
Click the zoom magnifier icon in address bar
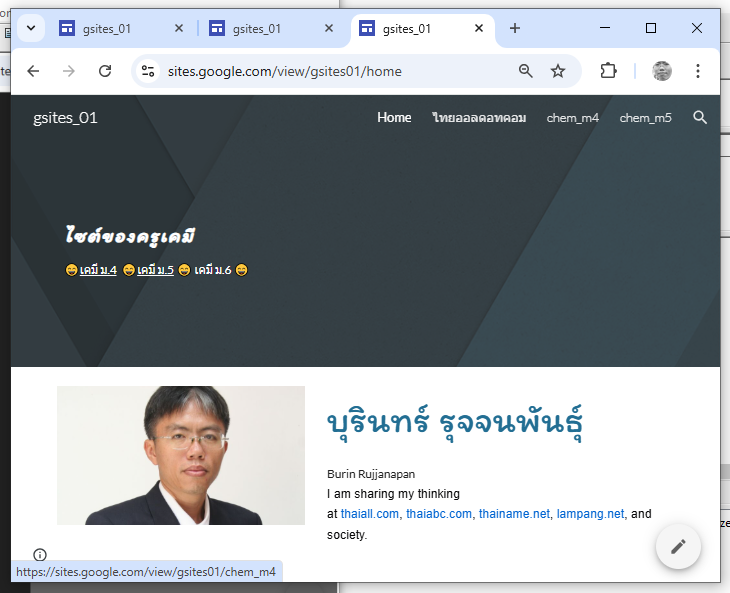526,71
